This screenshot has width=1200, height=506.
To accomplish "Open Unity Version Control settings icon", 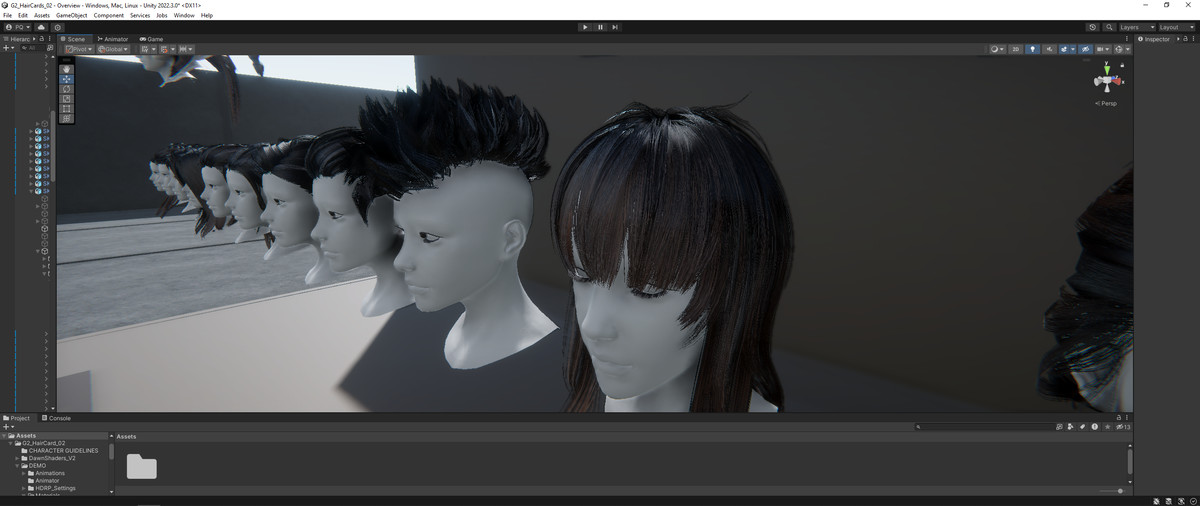I will (x=57, y=27).
